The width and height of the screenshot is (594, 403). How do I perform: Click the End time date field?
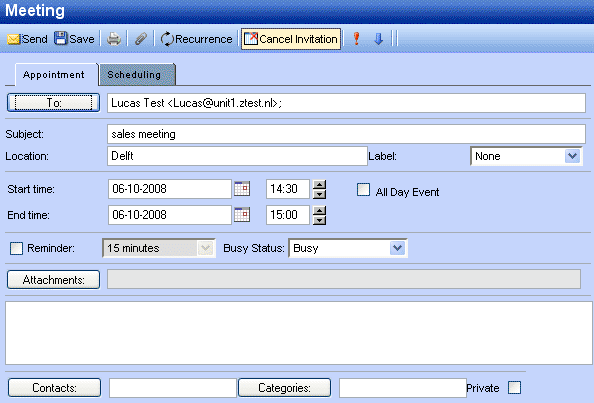[170, 215]
